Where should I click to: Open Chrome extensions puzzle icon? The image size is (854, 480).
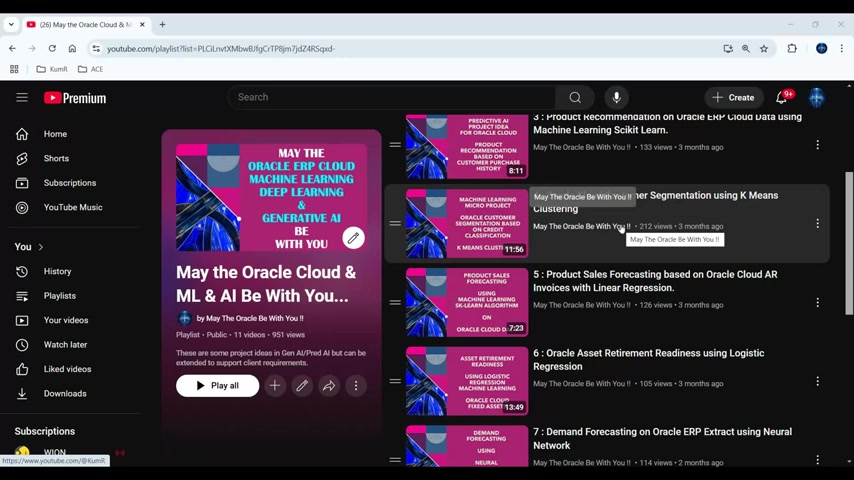click(x=792, y=48)
